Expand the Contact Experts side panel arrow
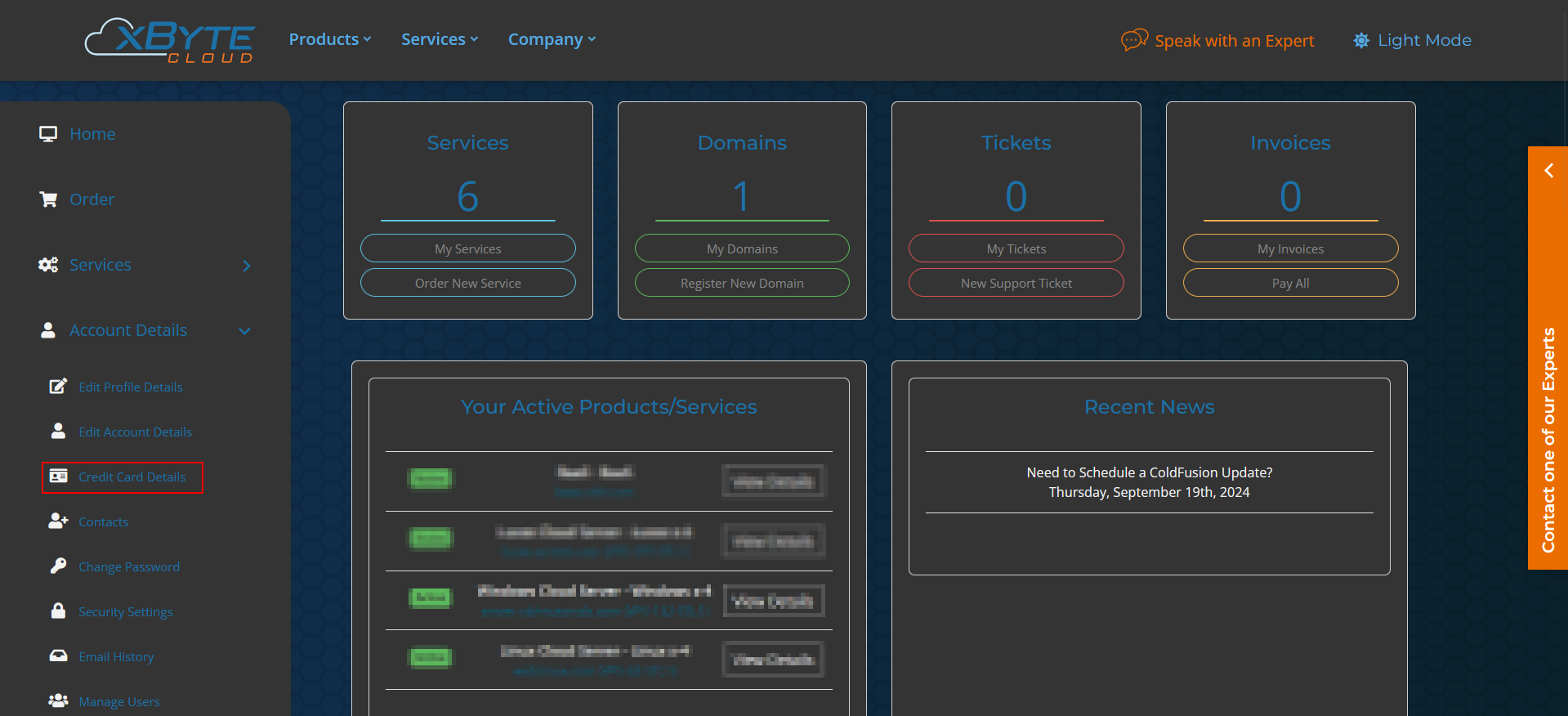Image resolution: width=1568 pixels, height=716 pixels. click(1548, 171)
